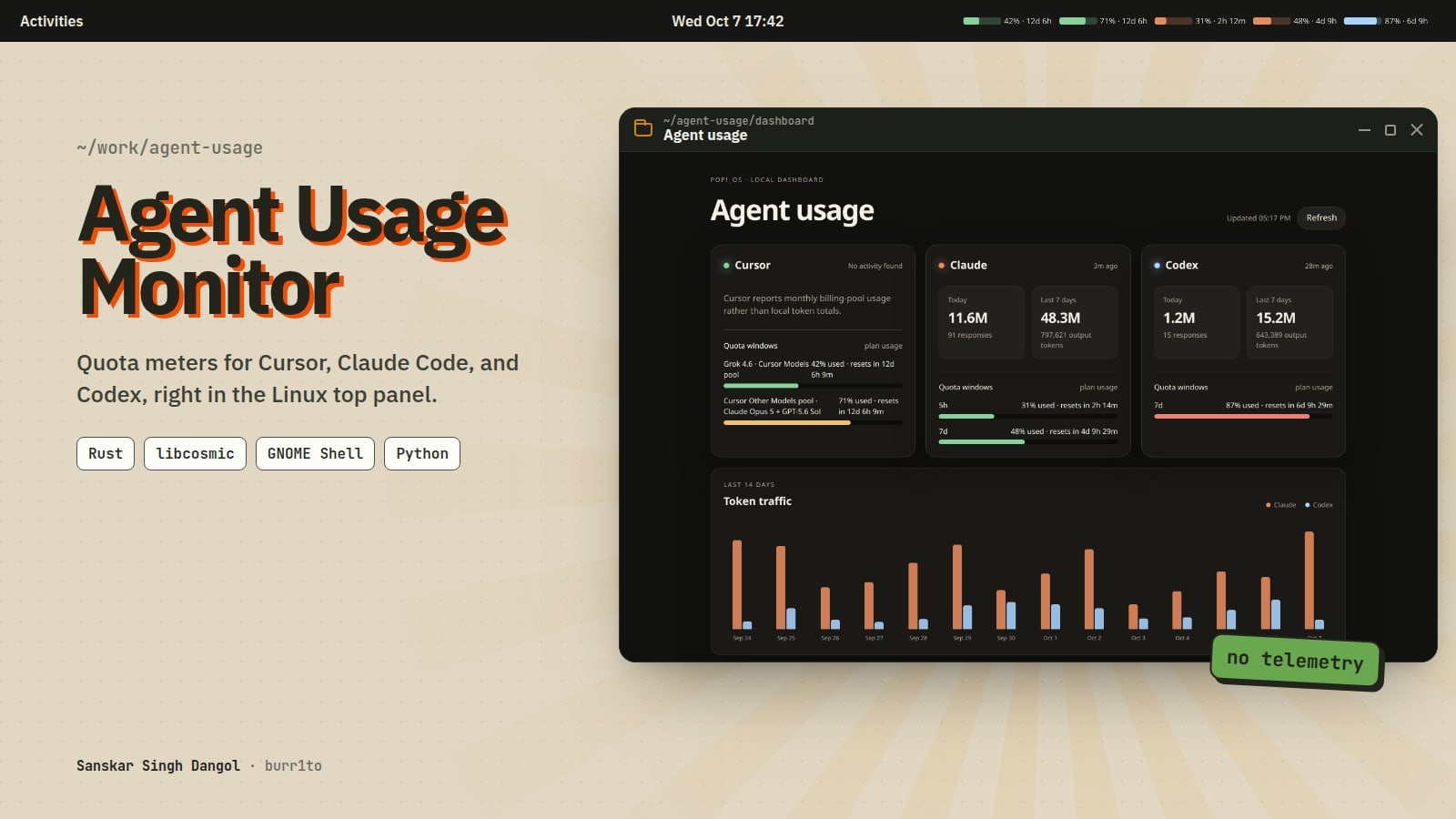Click the GNOME Shell tag

(315, 453)
